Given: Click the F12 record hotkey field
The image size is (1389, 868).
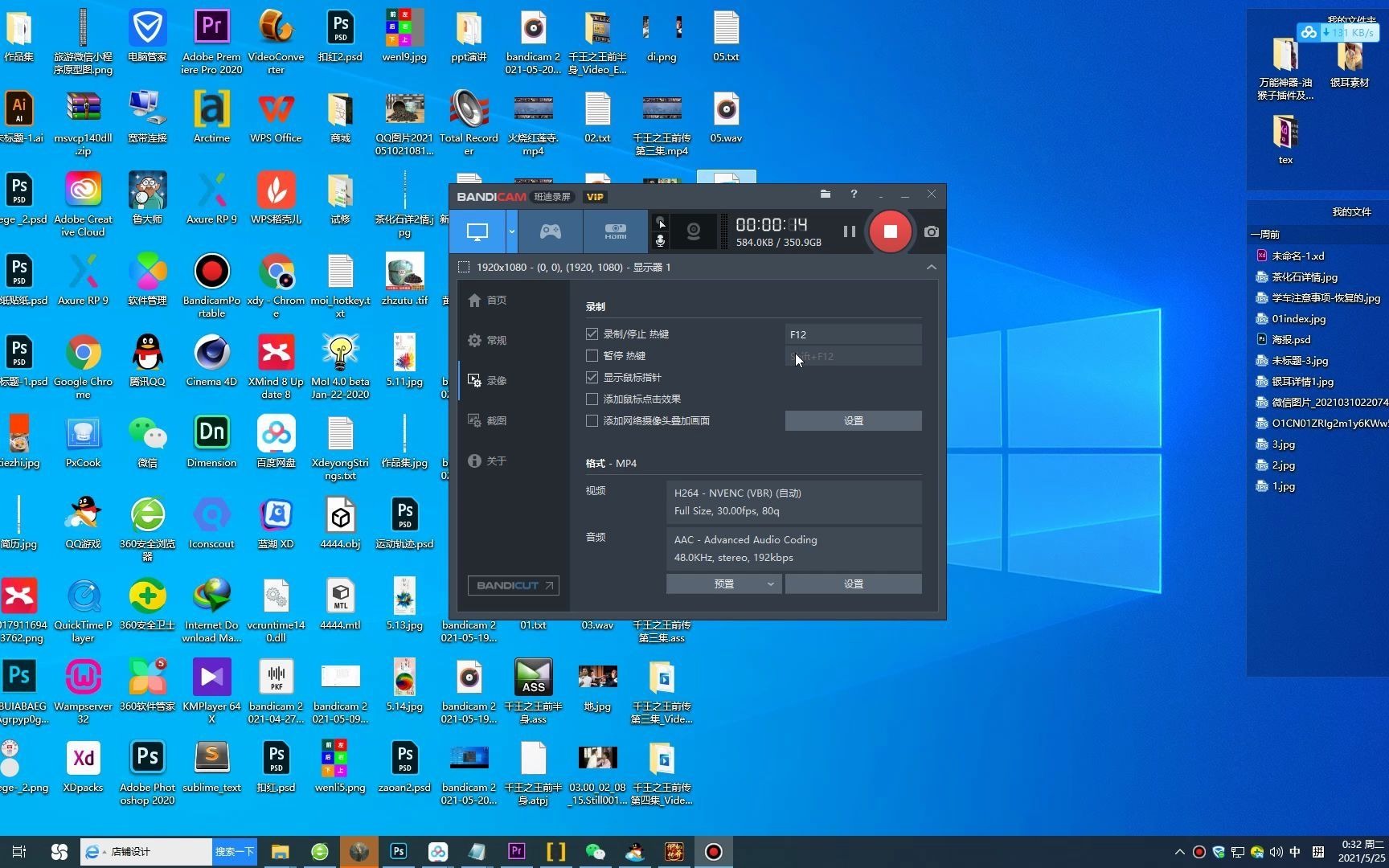Looking at the screenshot, I should point(853,334).
